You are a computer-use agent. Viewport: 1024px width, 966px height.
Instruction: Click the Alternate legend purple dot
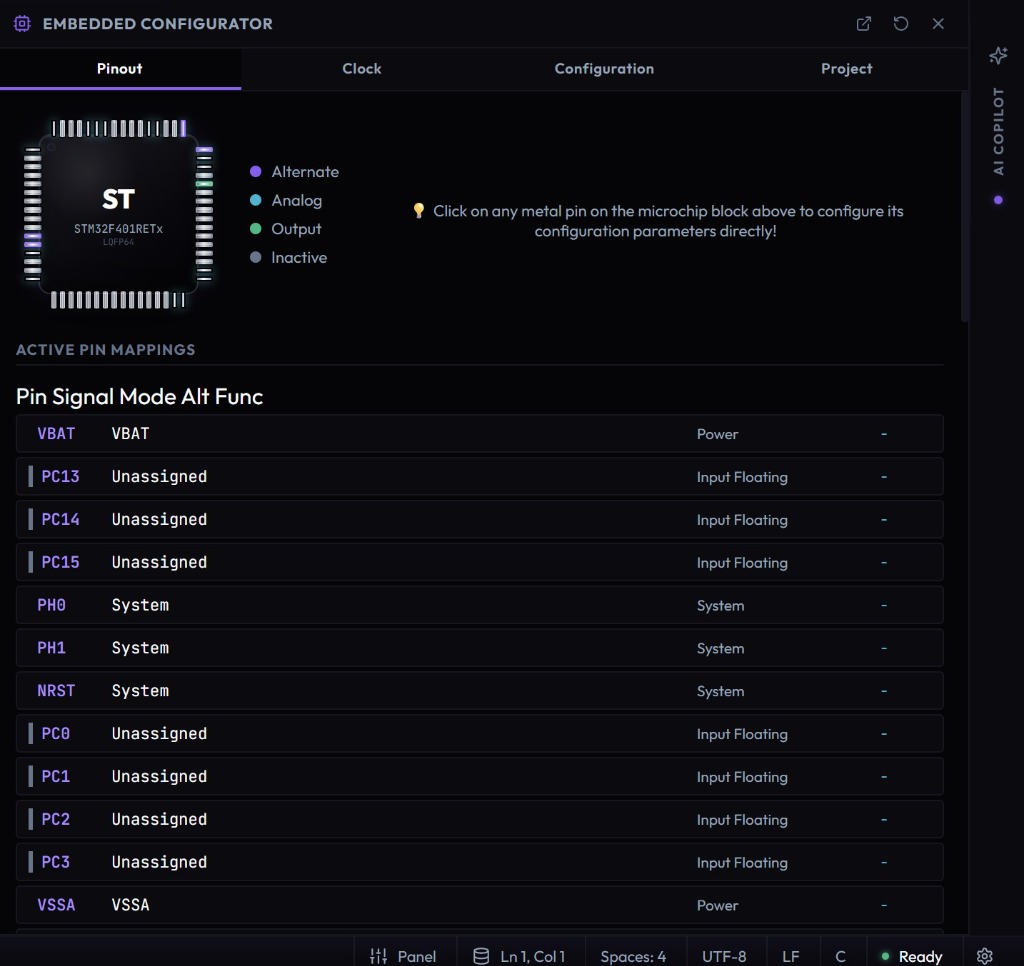pos(255,172)
